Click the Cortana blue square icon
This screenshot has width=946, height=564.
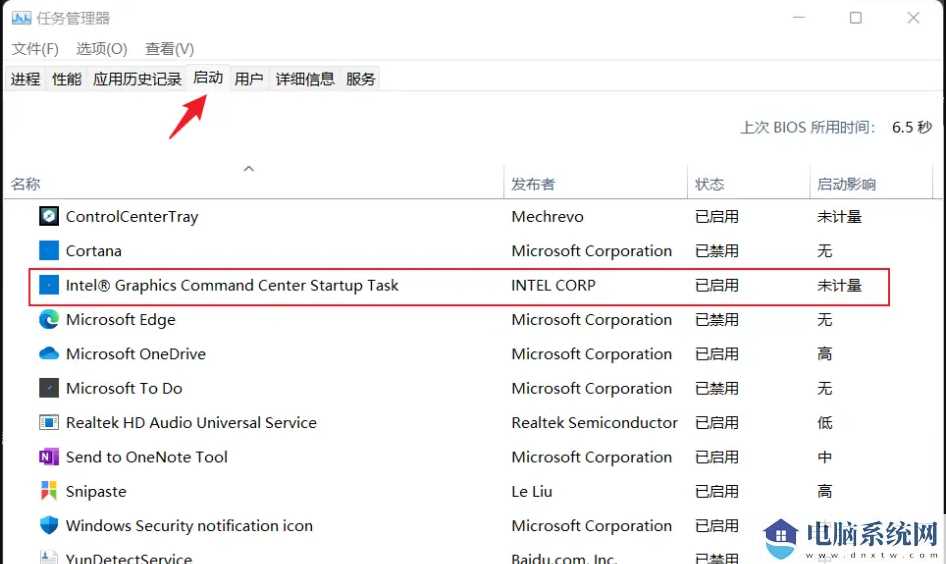49,250
